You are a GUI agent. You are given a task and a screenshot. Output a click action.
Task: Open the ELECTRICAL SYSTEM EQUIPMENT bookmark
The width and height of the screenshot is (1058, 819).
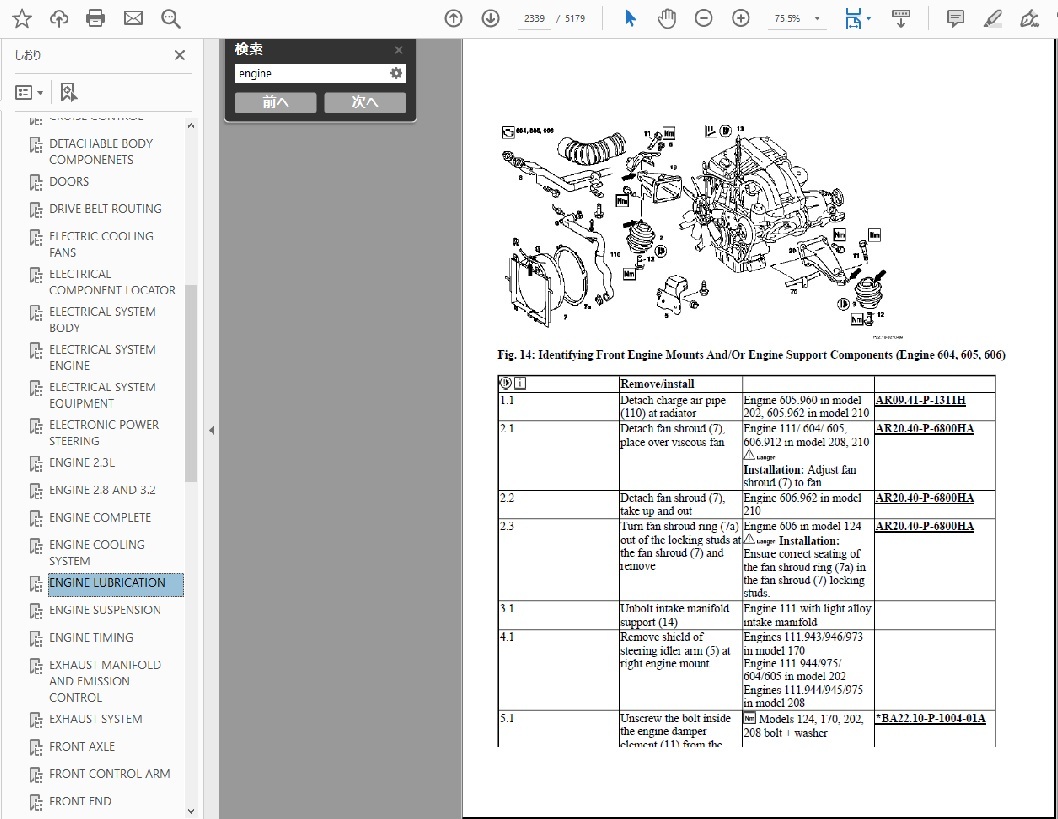[x=102, y=395]
